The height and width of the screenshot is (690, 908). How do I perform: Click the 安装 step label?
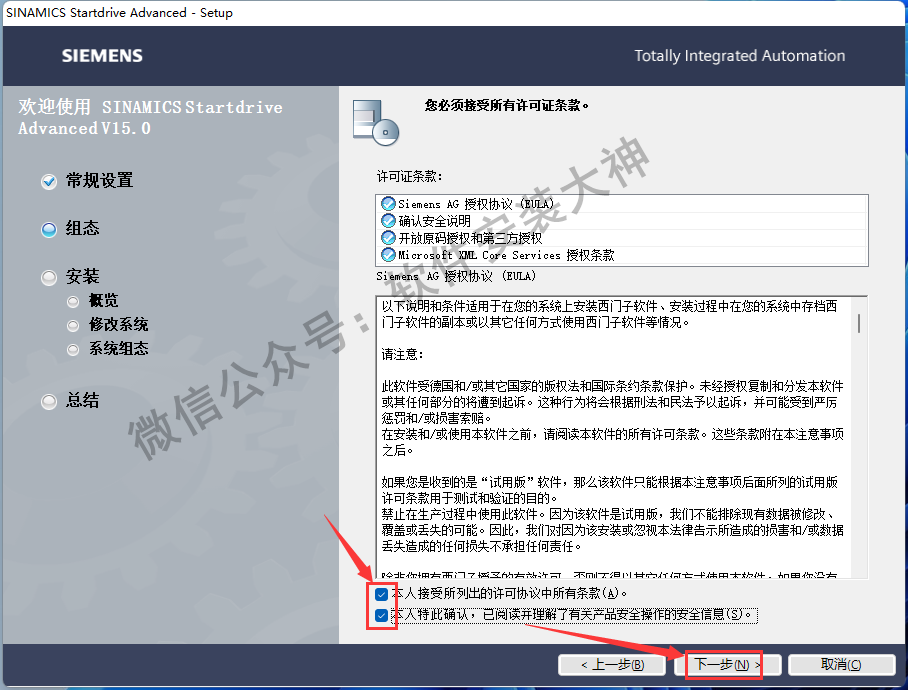pos(82,276)
